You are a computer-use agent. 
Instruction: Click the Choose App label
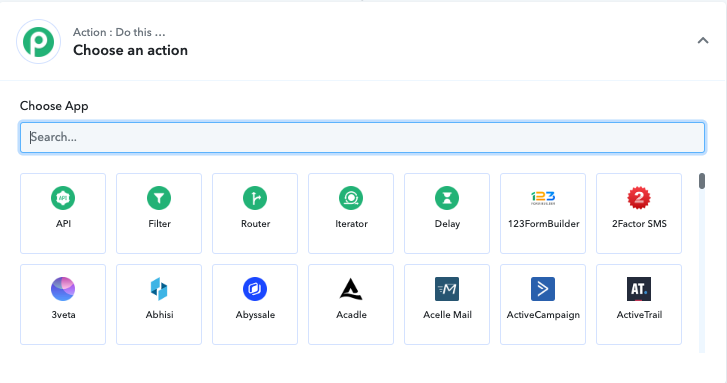point(54,106)
